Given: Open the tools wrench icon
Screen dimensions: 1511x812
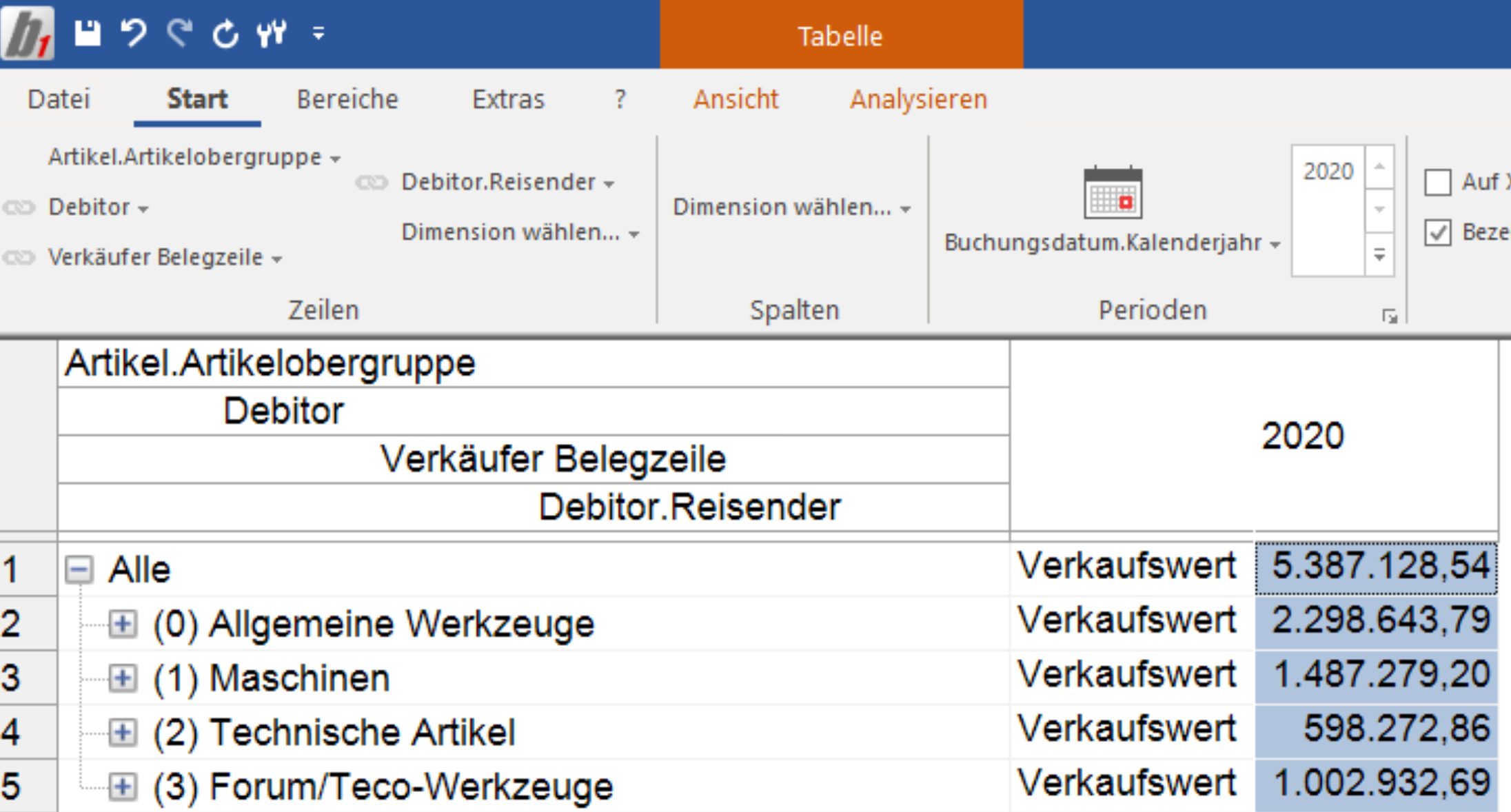Looking at the screenshot, I should pos(272,32).
